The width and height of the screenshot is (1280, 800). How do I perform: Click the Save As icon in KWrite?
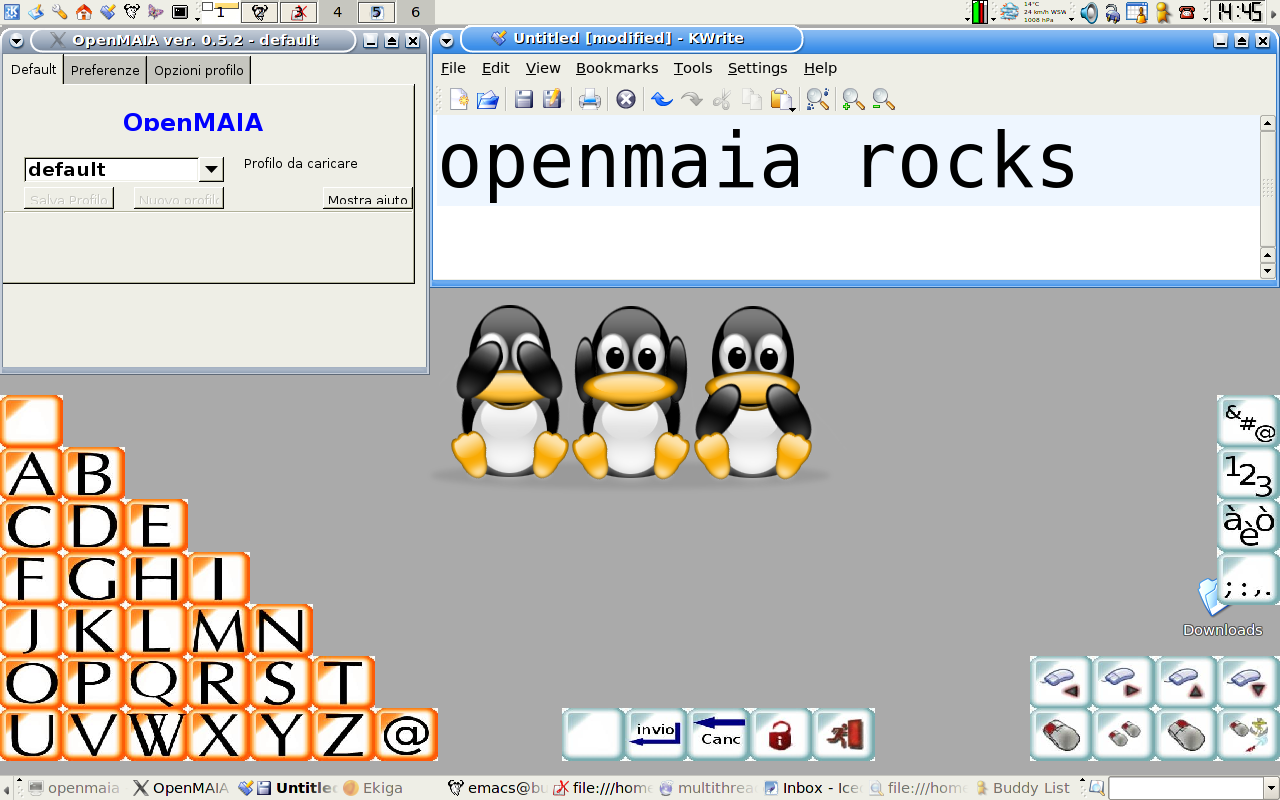click(x=552, y=99)
